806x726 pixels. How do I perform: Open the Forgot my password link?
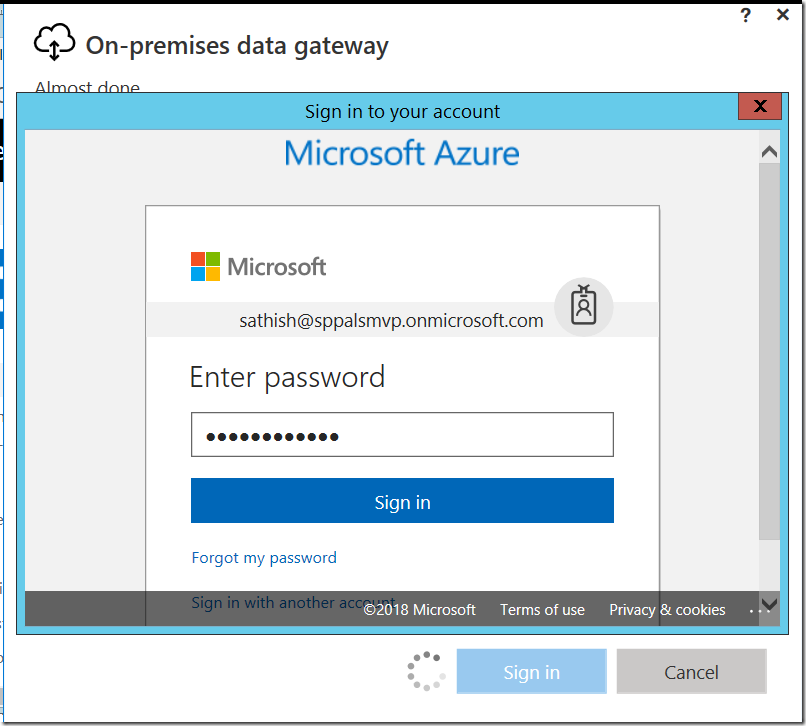[264, 558]
